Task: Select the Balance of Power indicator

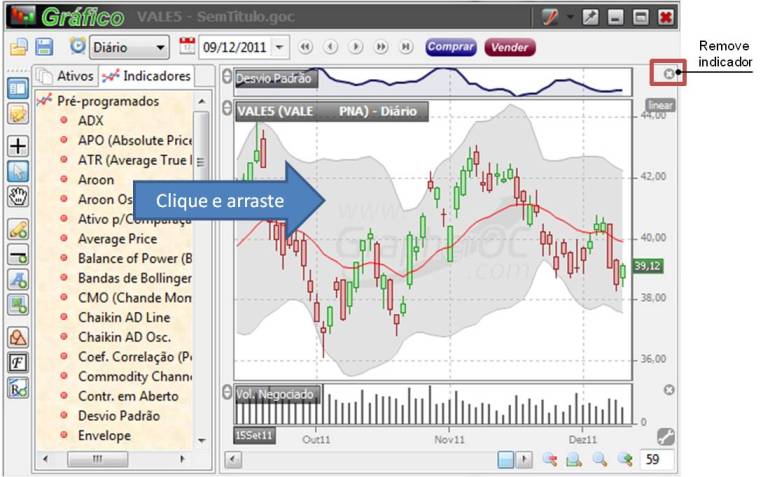Action: point(135,258)
